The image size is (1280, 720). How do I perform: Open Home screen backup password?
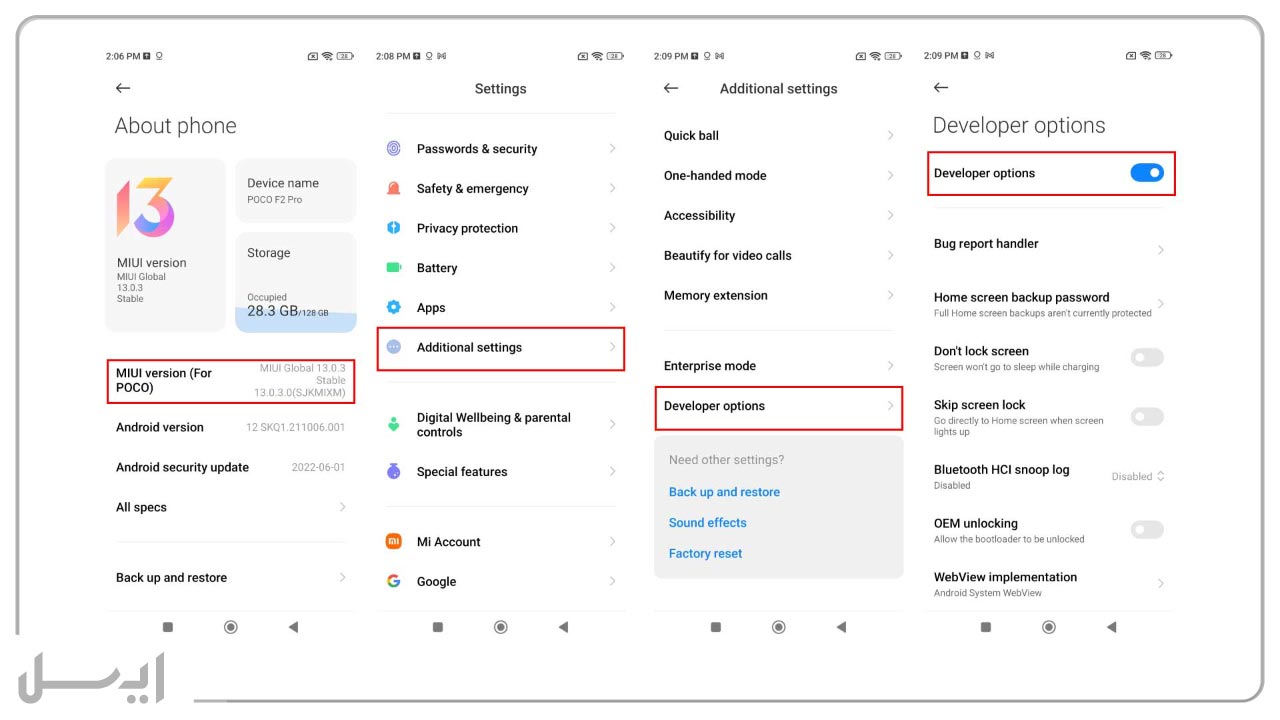[1049, 304]
